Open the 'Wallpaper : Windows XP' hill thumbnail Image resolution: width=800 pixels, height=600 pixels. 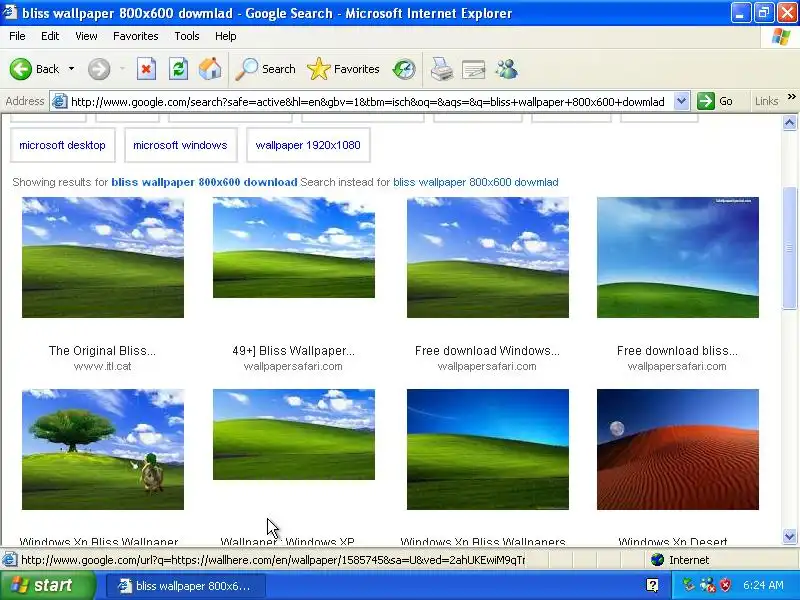pos(294,435)
